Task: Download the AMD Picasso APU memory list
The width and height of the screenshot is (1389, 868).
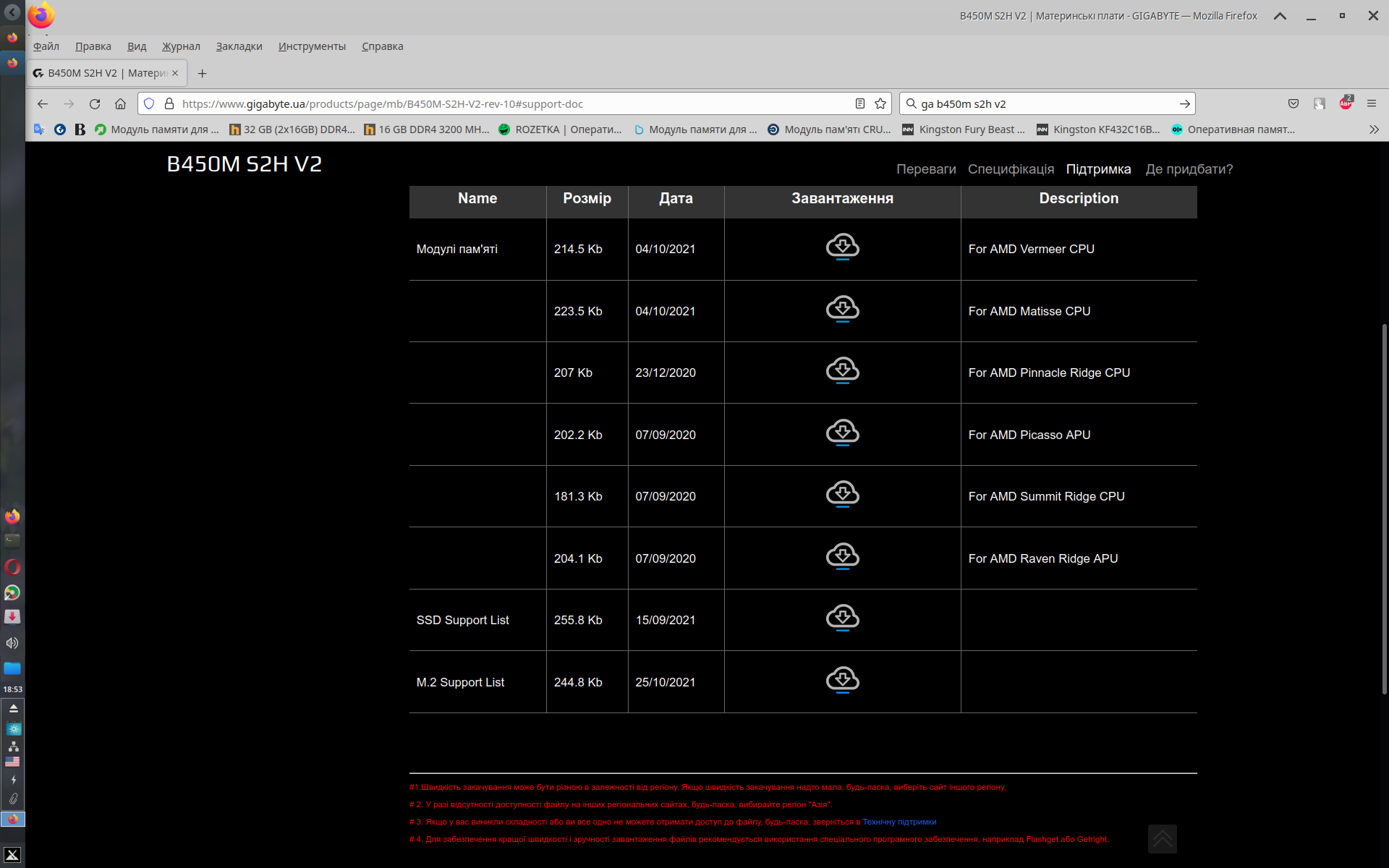Action: coord(842,433)
